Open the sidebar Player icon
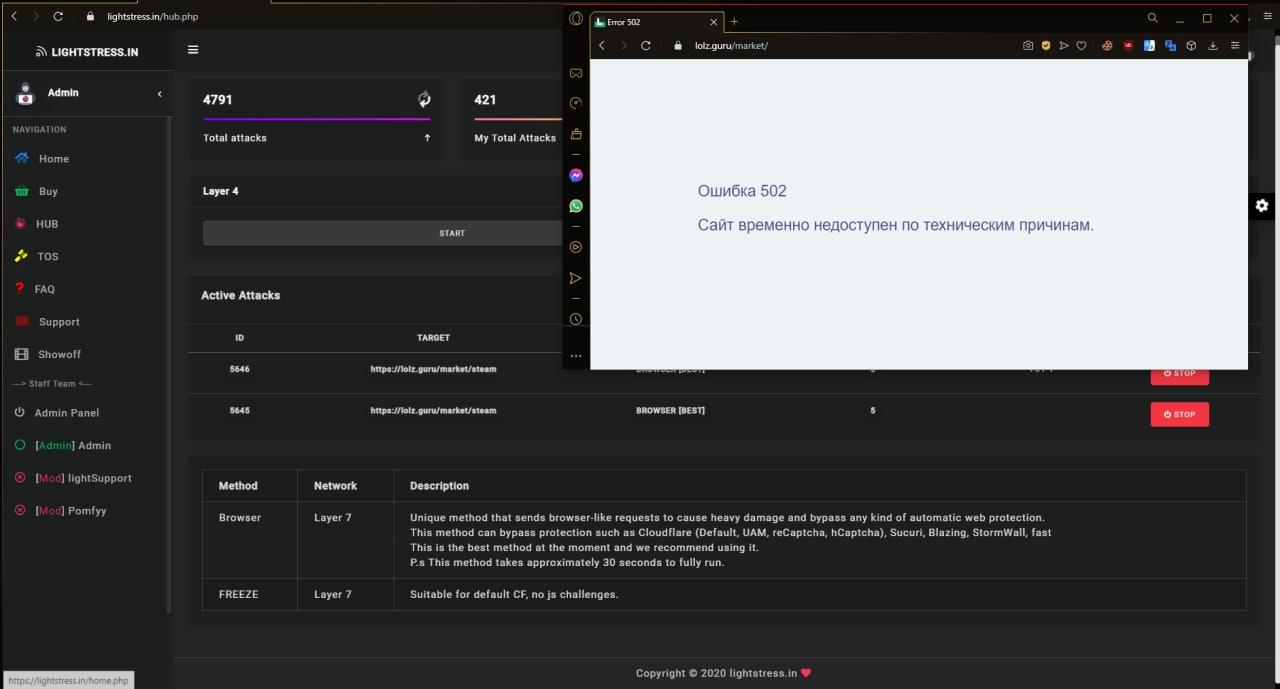 (x=576, y=247)
